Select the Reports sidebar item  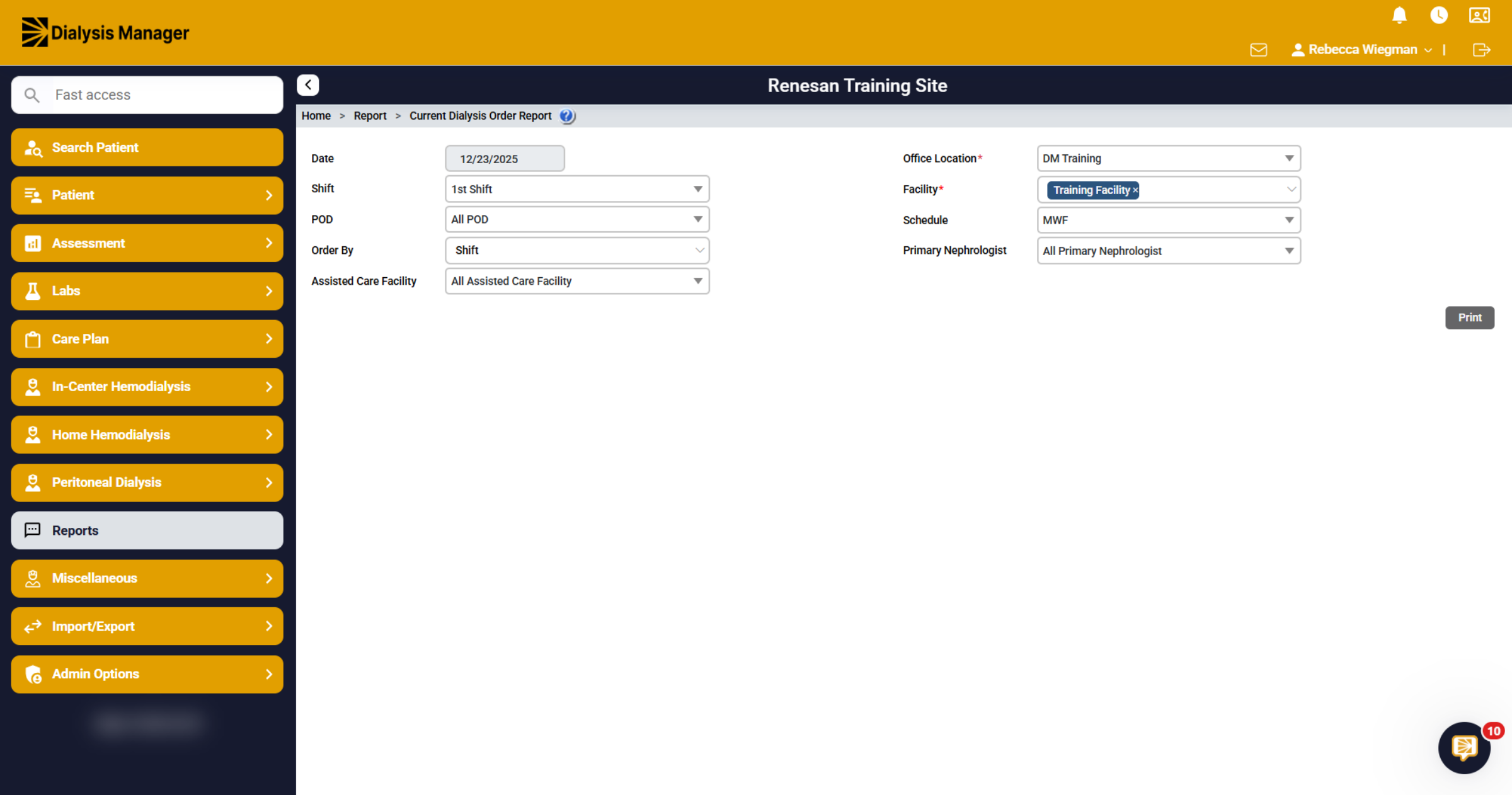pyautogui.click(x=147, y=530)
